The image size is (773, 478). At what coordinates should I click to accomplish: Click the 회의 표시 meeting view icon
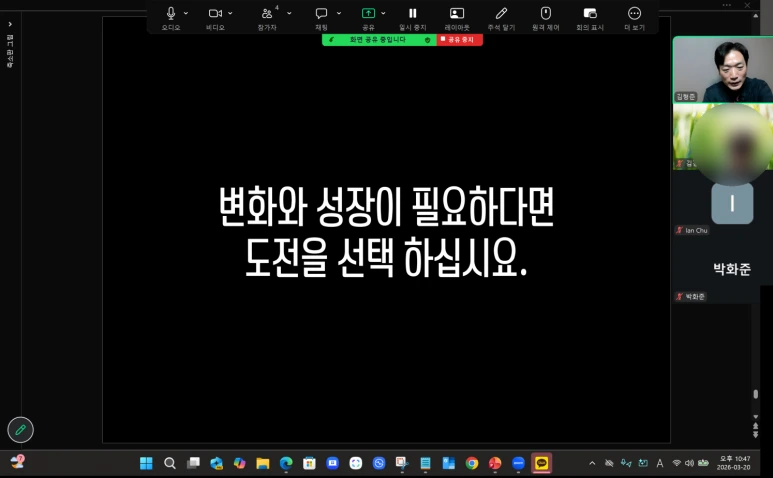[x=590, y=13]
